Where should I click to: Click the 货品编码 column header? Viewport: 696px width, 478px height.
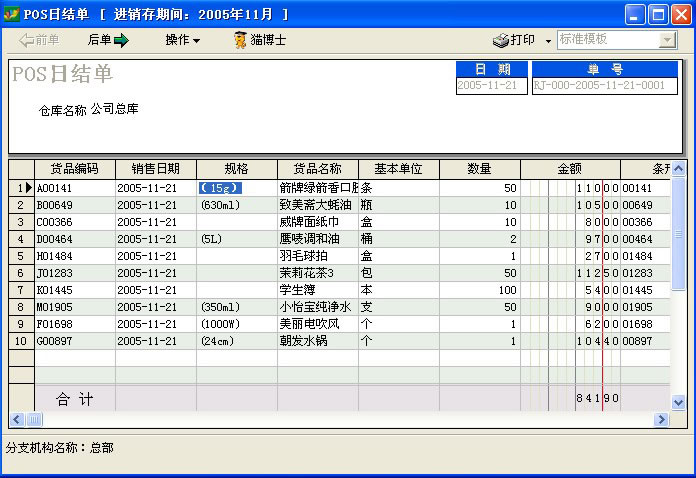tap(75, 169)
